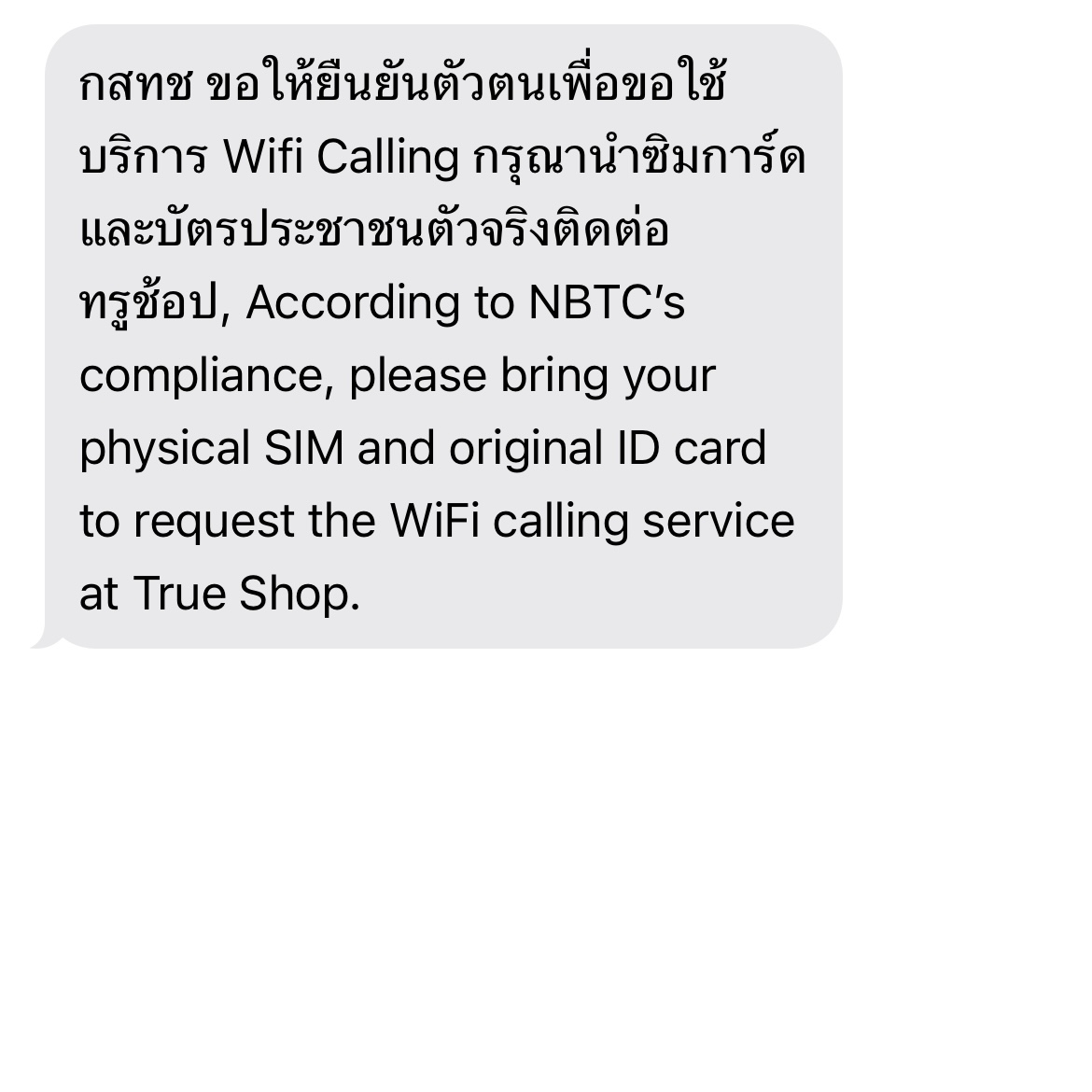Click the word 'กสทช' in the first line
1092x1092 pixels.
pyautogui.click(x=136, y=87)
